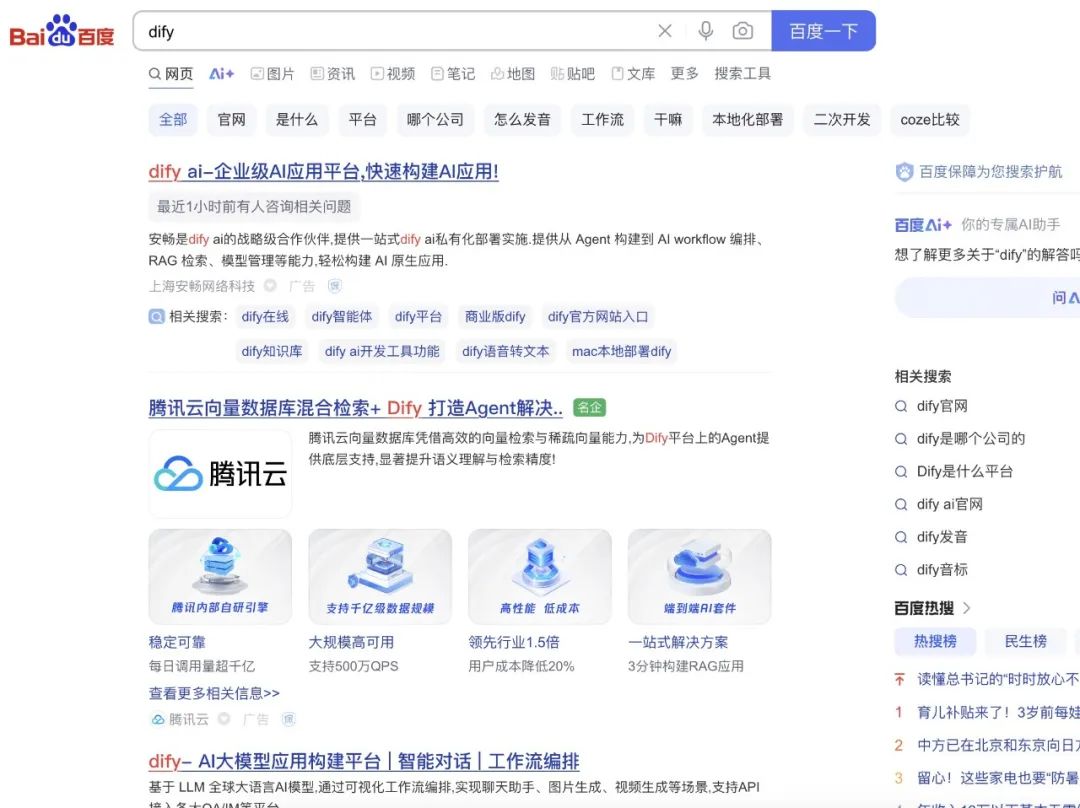This screenshot has width=1080, height=808.
Task: Select the 怎么发音 filter chip
Action: point(522,120)
